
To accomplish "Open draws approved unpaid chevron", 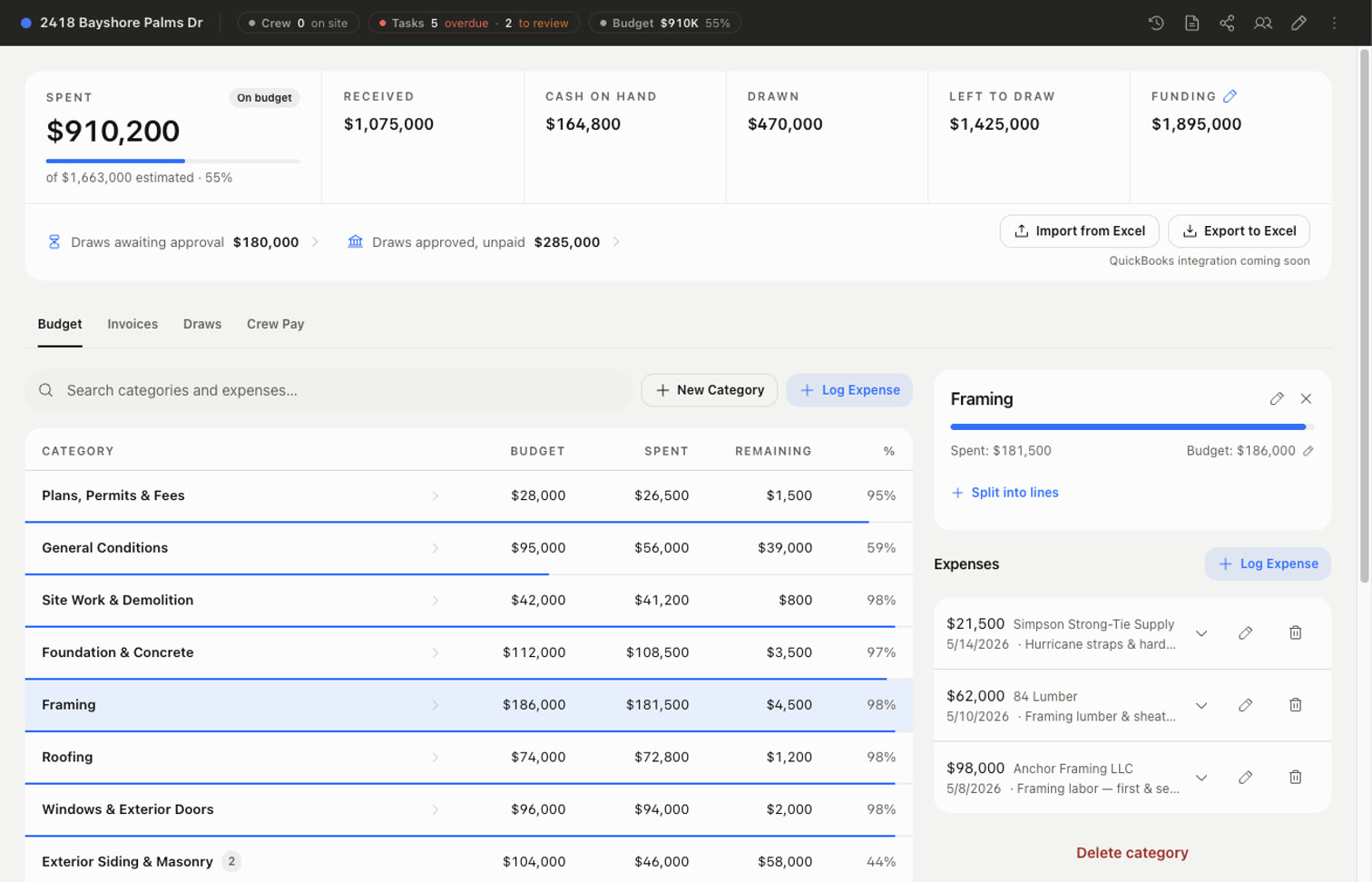I will tap(616, 241).
